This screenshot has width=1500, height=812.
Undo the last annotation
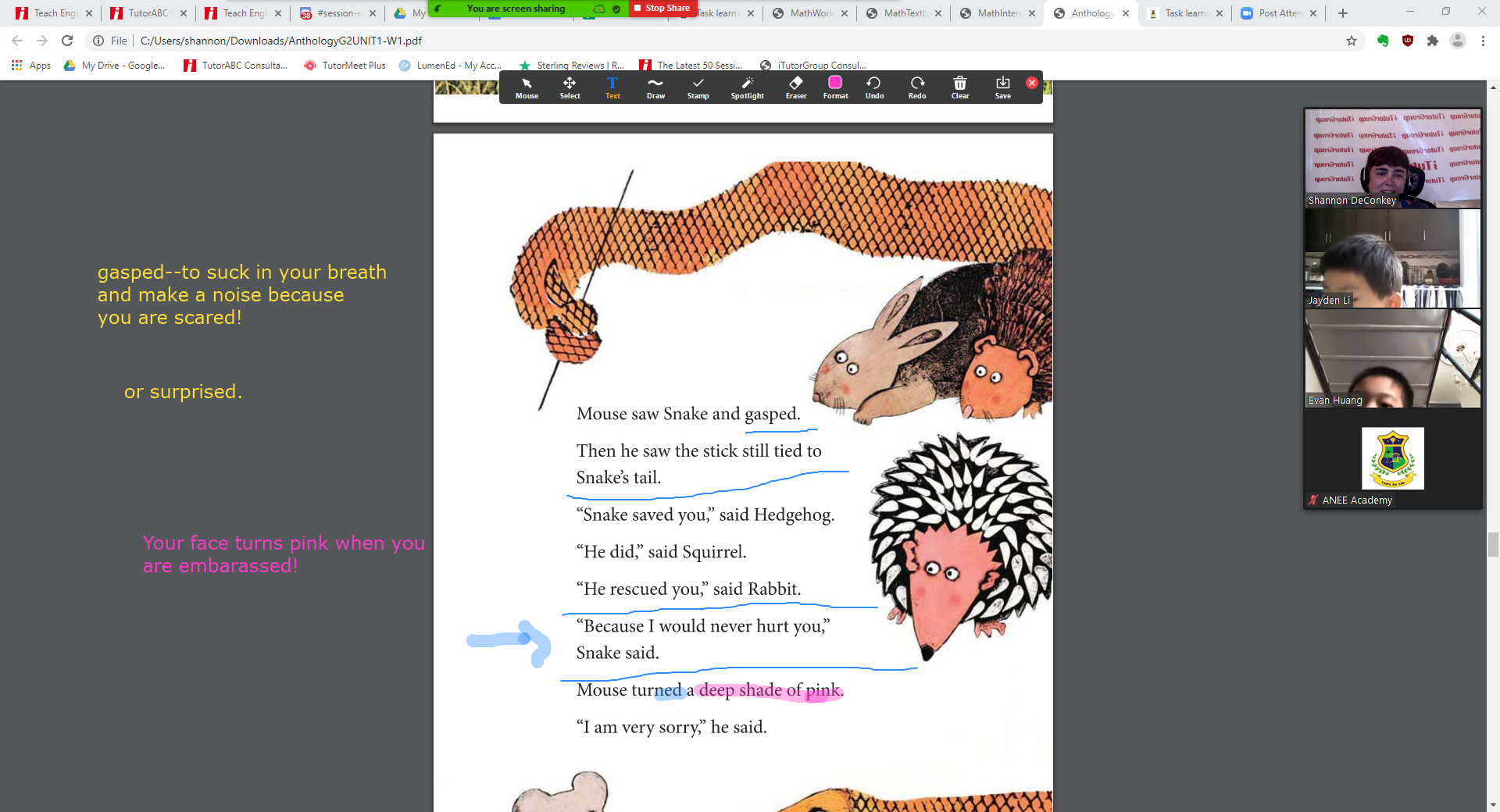[874, 87]
